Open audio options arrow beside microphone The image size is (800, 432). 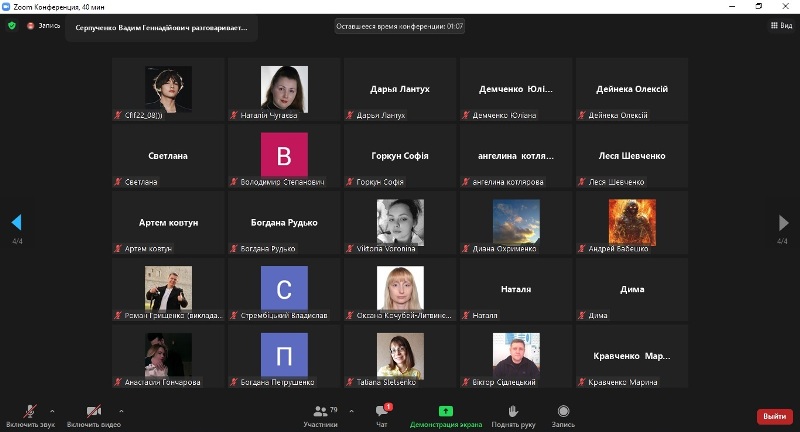[52, 411]
